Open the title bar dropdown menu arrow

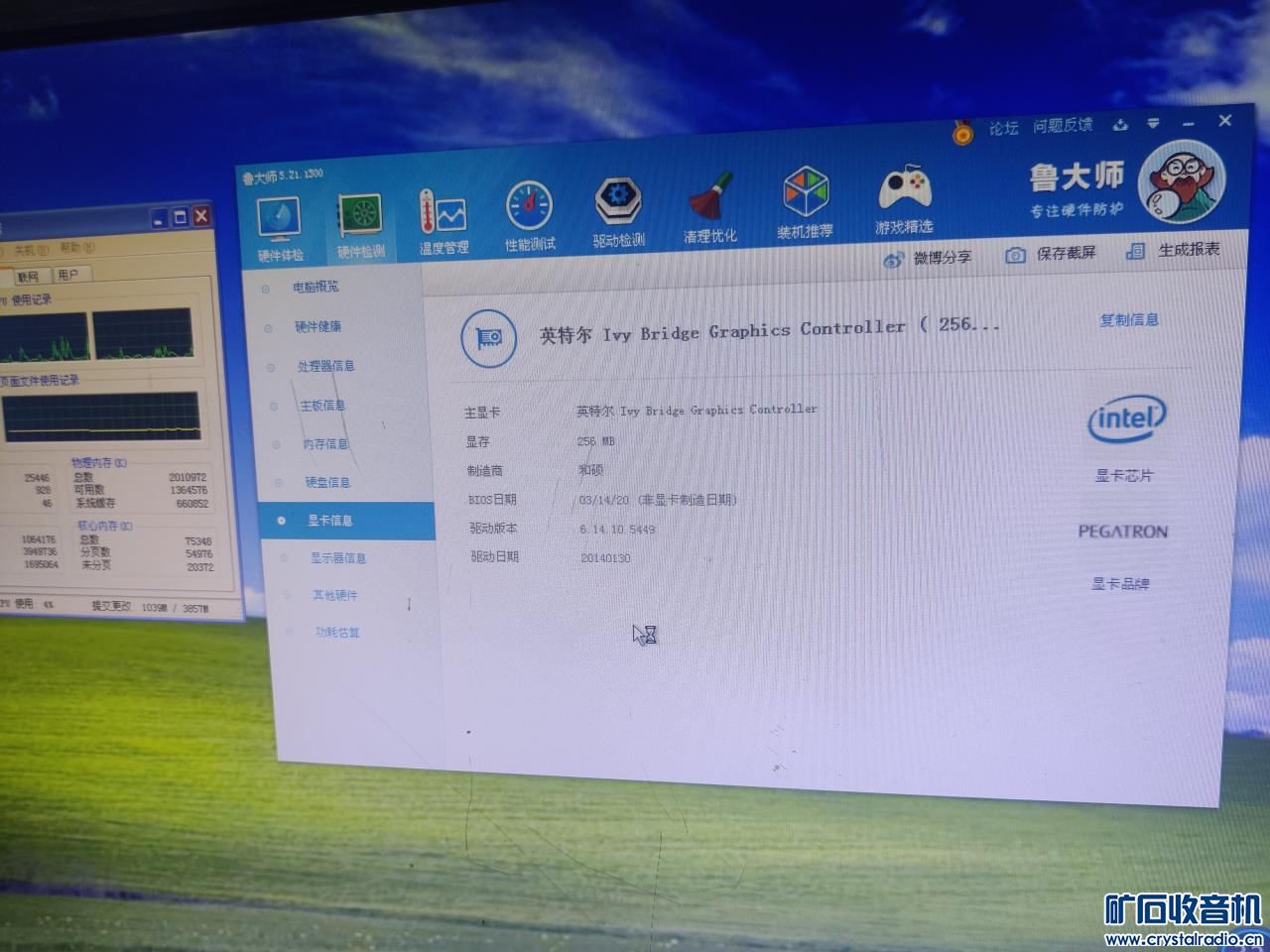click(x=1153, y=124)
